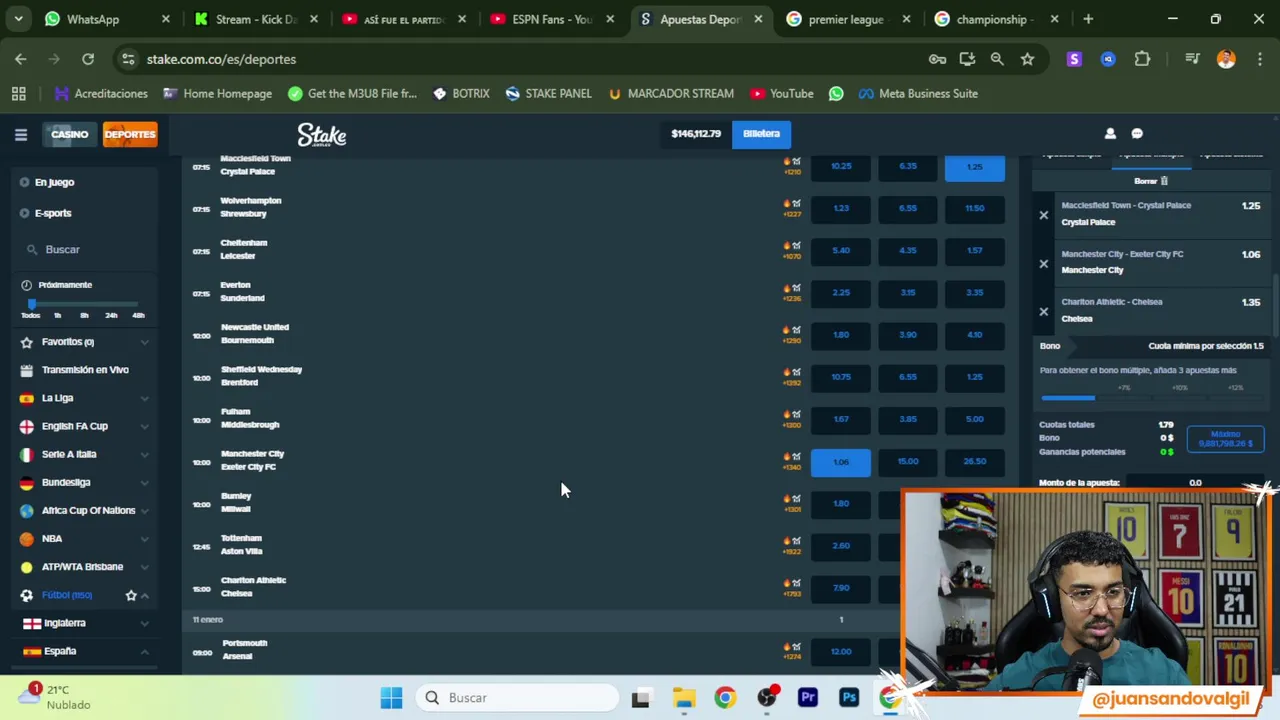Click the Bundesliga Germany flag icon

[27, 482]
